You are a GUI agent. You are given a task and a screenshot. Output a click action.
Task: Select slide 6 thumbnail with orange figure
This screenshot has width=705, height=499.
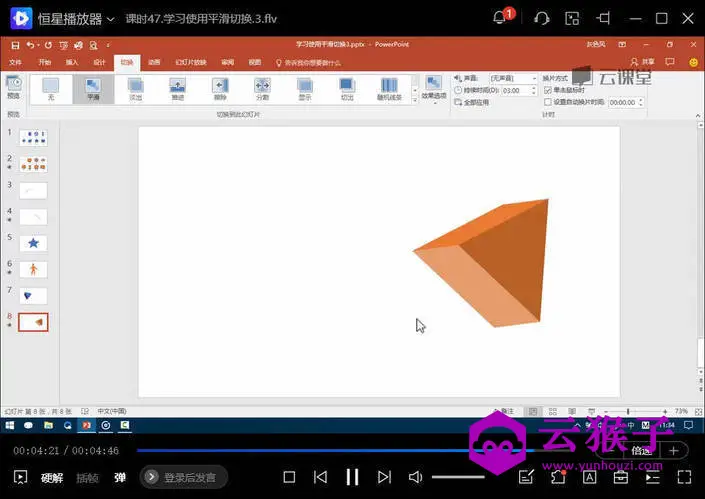tap(33, 270)
